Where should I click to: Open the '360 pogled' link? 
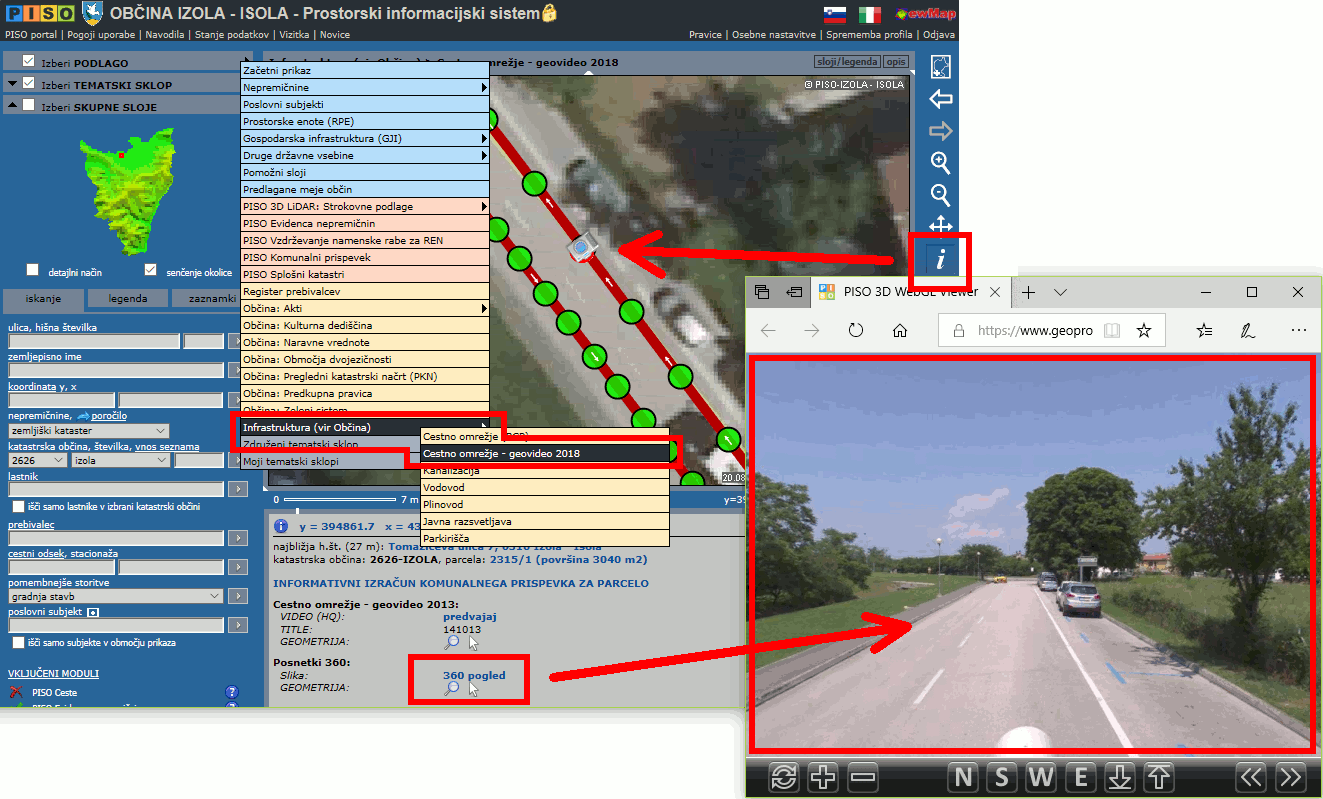coord(474,675)
